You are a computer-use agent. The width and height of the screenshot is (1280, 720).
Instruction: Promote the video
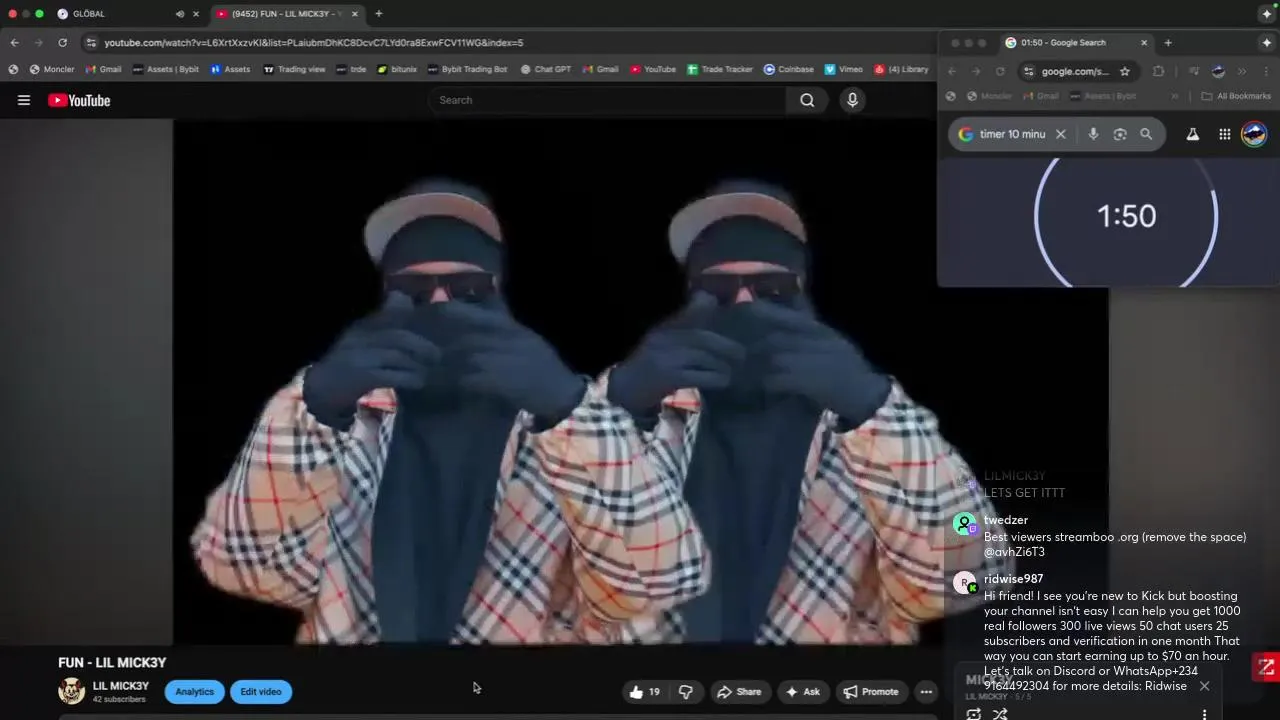[x=871, y=692]
